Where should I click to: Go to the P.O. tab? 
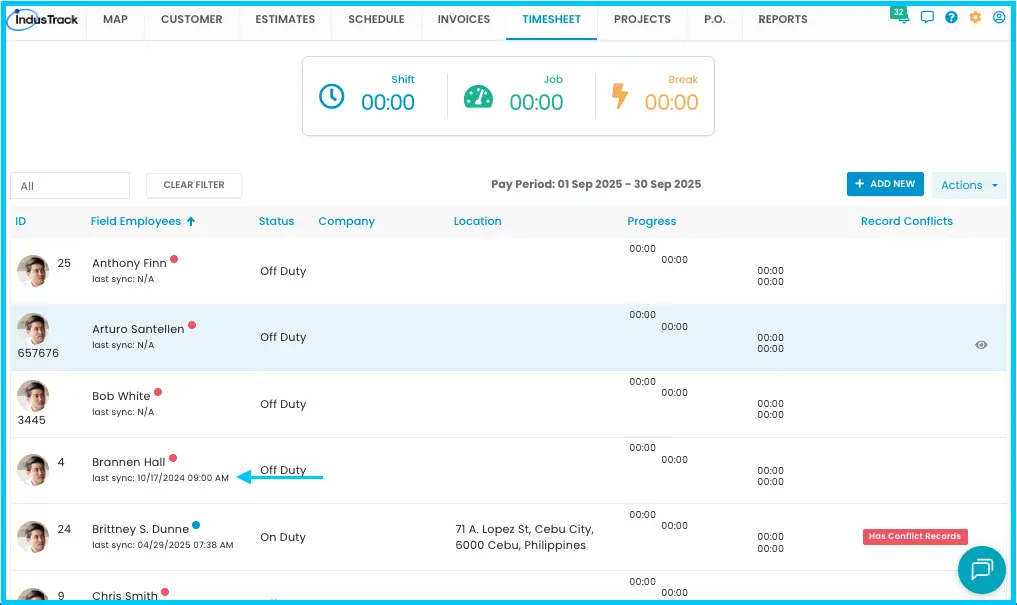pyautogui.click(x=715, y=19)
